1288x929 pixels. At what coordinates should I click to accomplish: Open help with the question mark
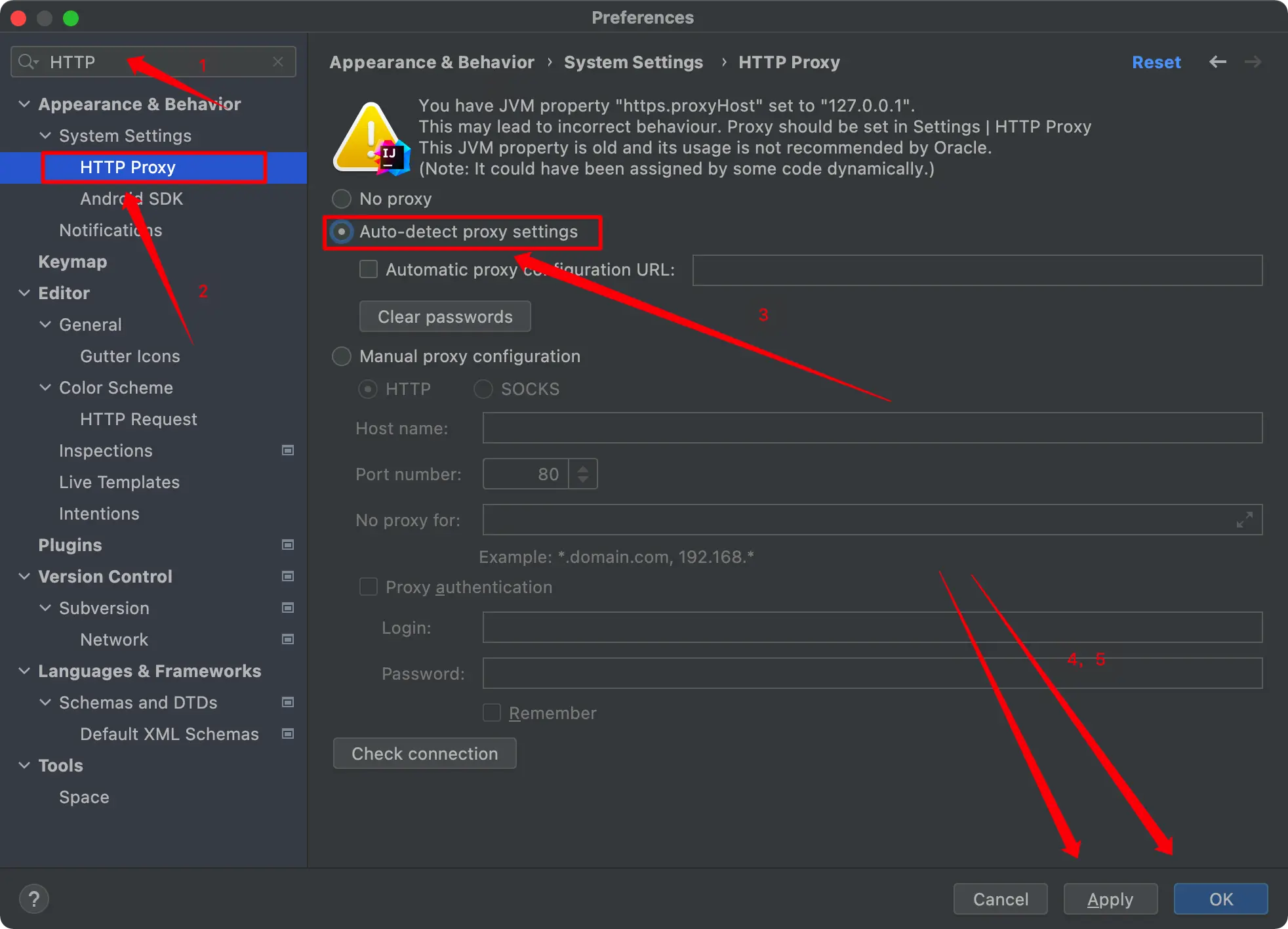coord(34,899)
